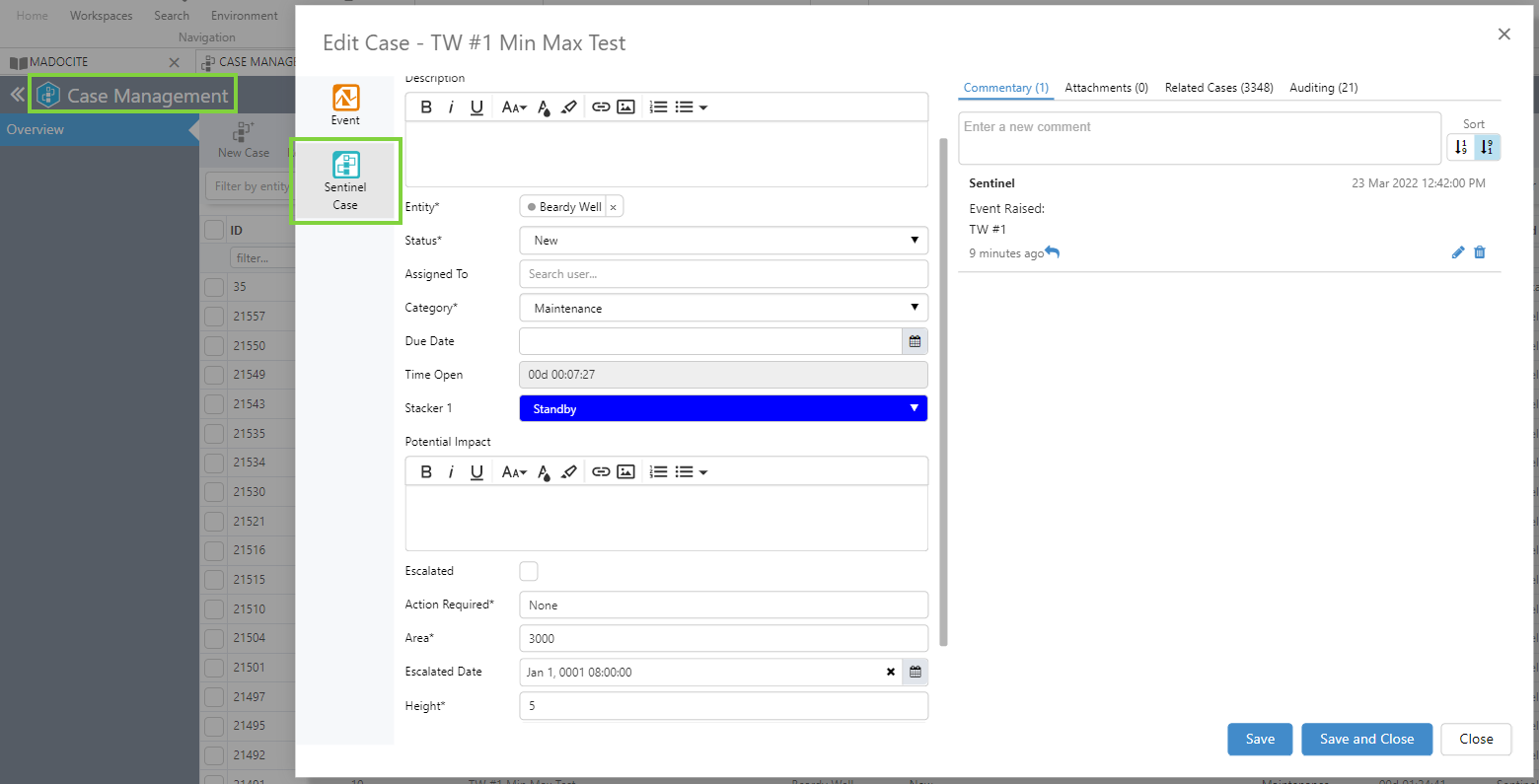Expand the Status dropdown showing New

[x=723, y=241]
